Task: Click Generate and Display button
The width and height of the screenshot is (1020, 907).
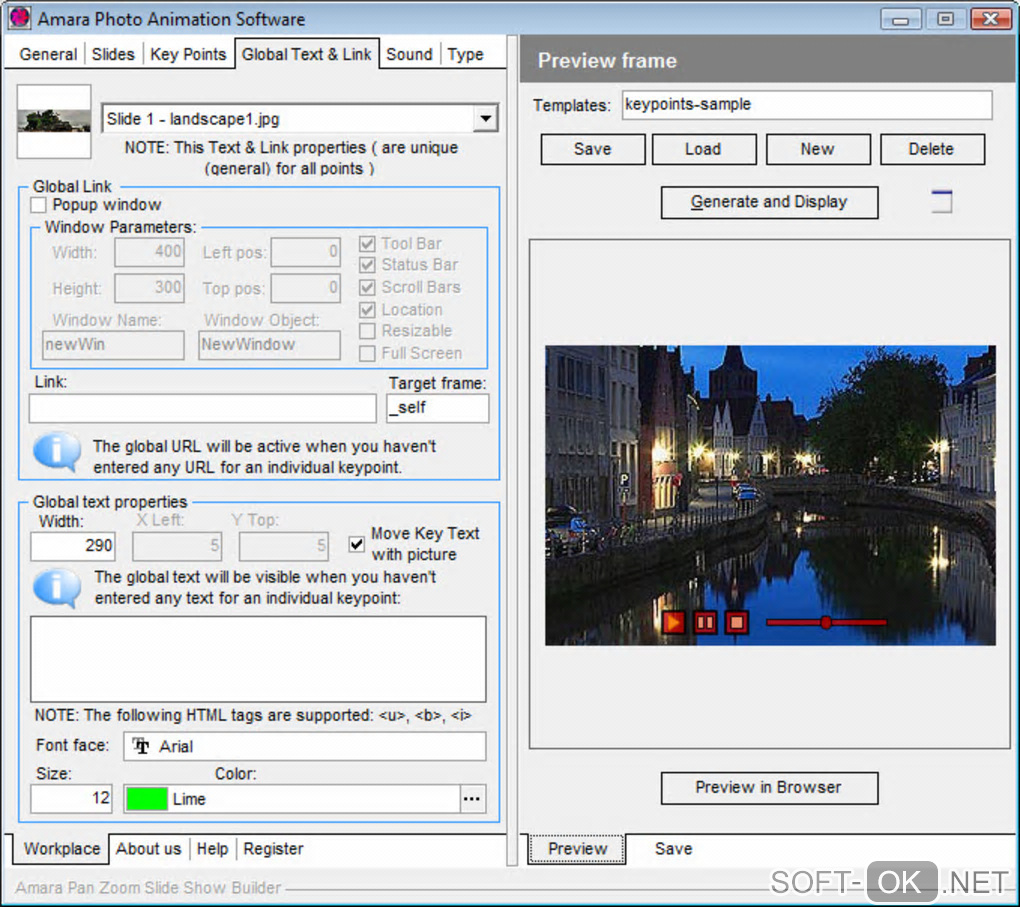Action: [x=769, y=202]
